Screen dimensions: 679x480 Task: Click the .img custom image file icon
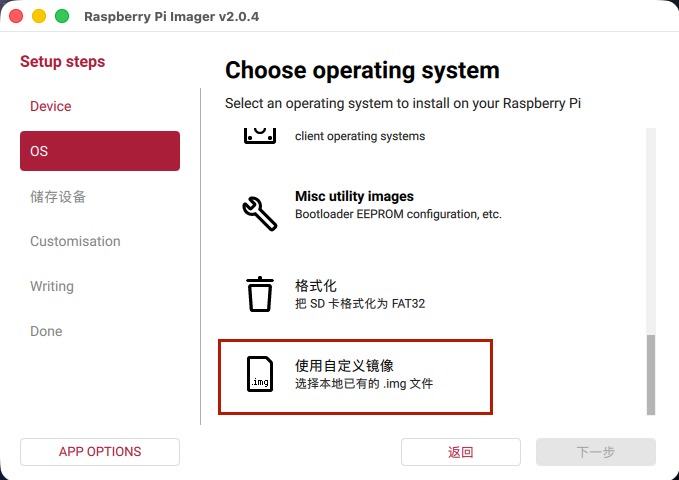click(x=259, y=374)
